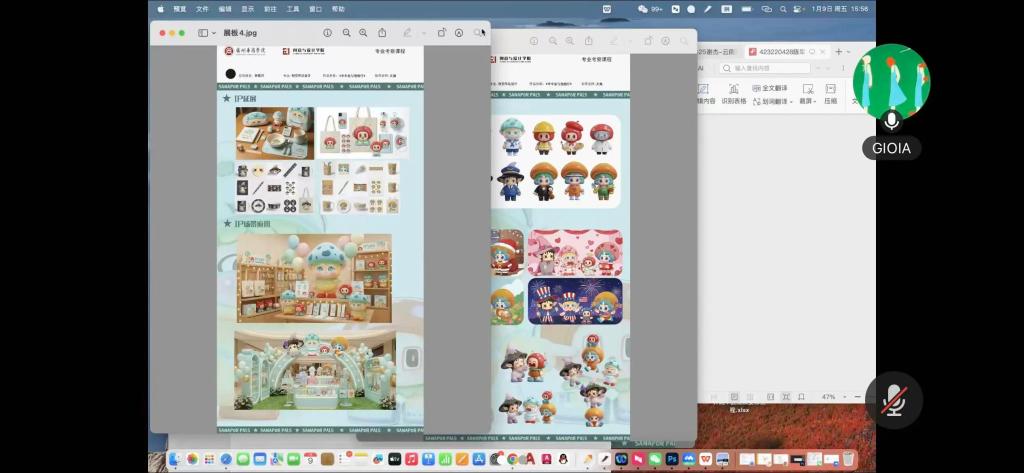Click the 全文翻译 button
1024x473 pixels.
click(771, 88)
